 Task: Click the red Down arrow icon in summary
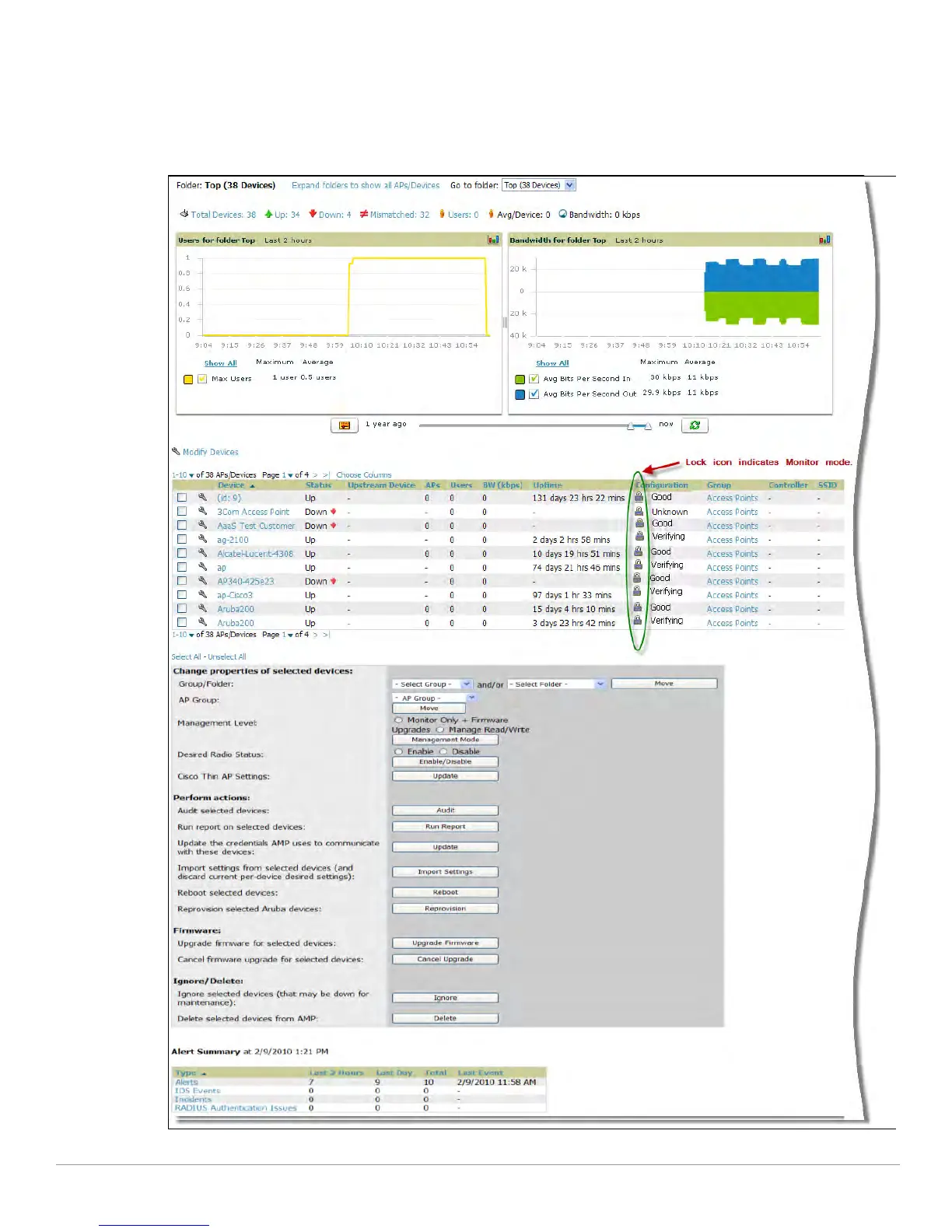pos(313,213)
